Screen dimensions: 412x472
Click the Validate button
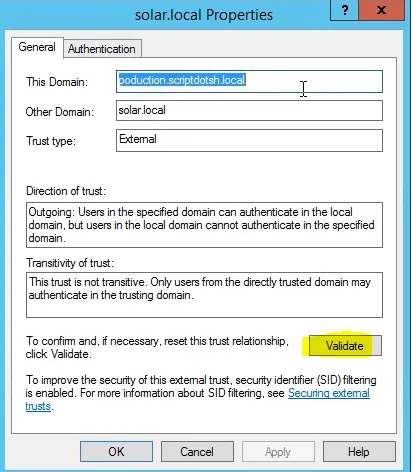tap(345, 346)
